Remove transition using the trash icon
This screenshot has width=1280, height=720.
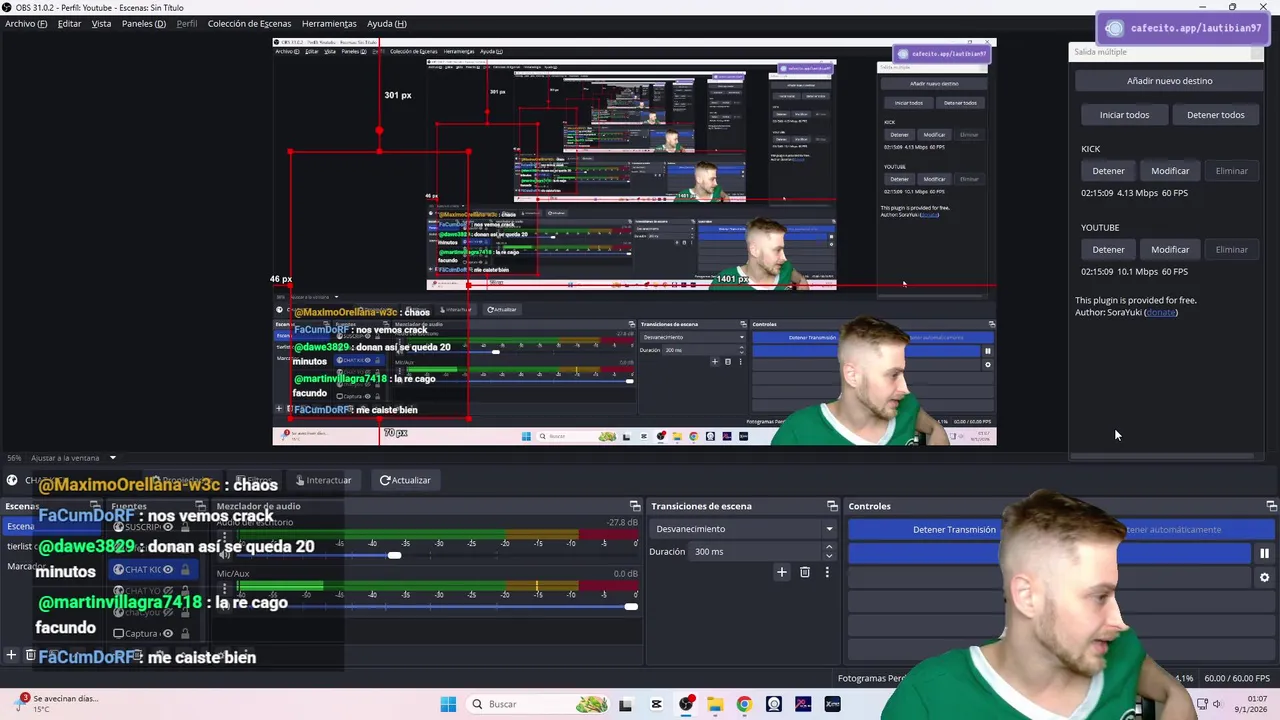804,572
